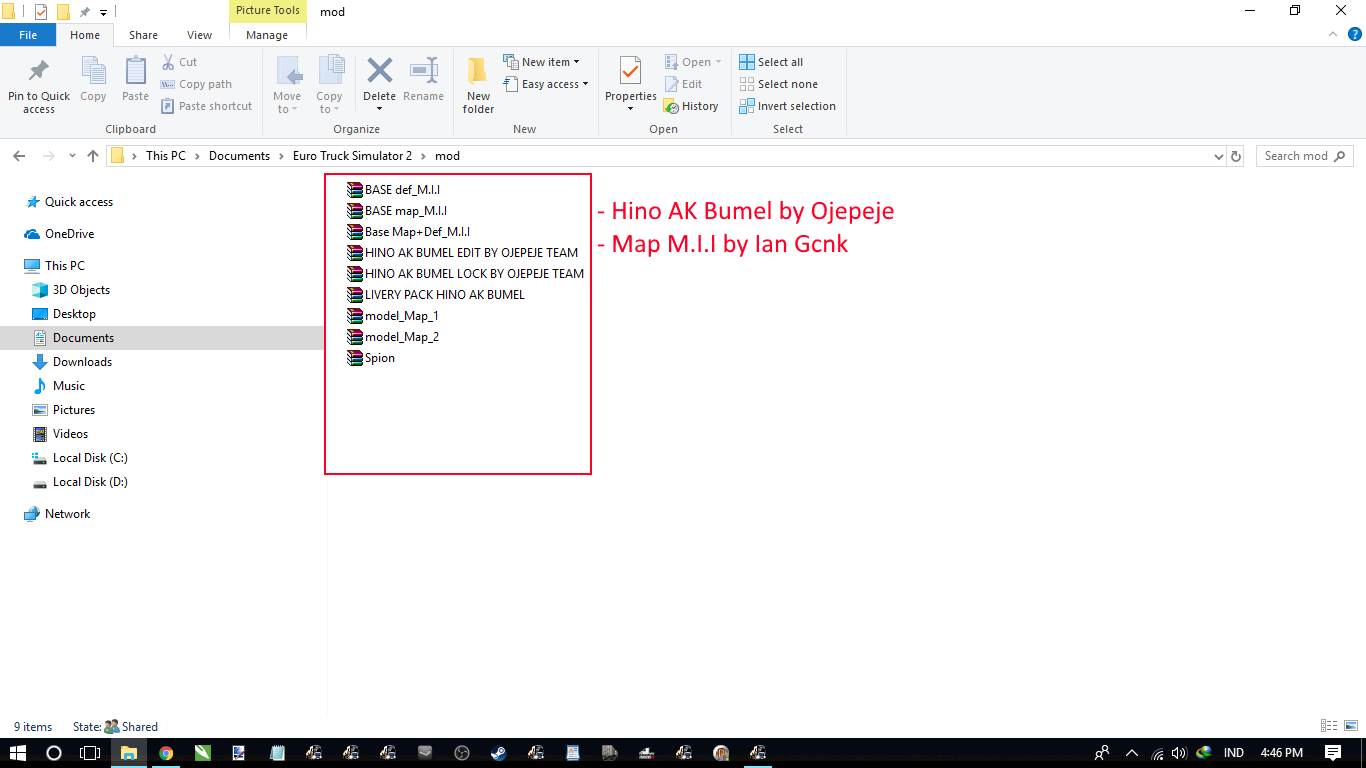Switch to the Share tab
Screen dimensions: 1366x768
(x=143, y=35)
